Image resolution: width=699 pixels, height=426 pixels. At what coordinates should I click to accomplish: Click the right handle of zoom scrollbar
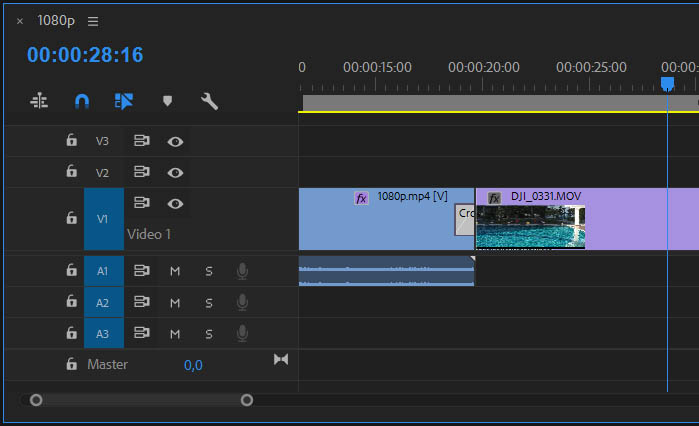[247, 400]
